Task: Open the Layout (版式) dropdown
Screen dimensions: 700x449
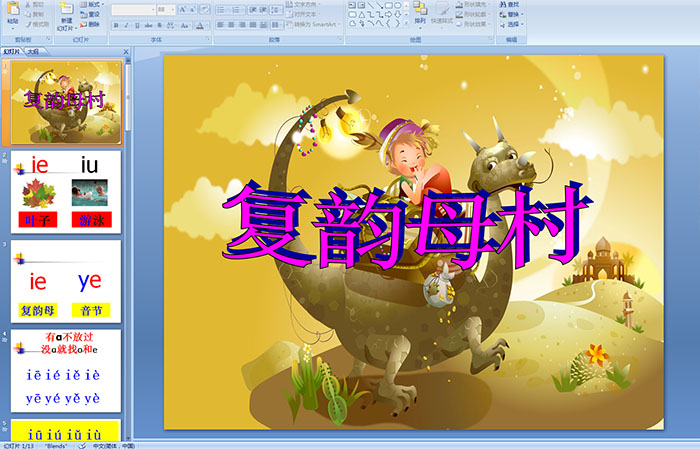Action: click(x=92, y=4)
